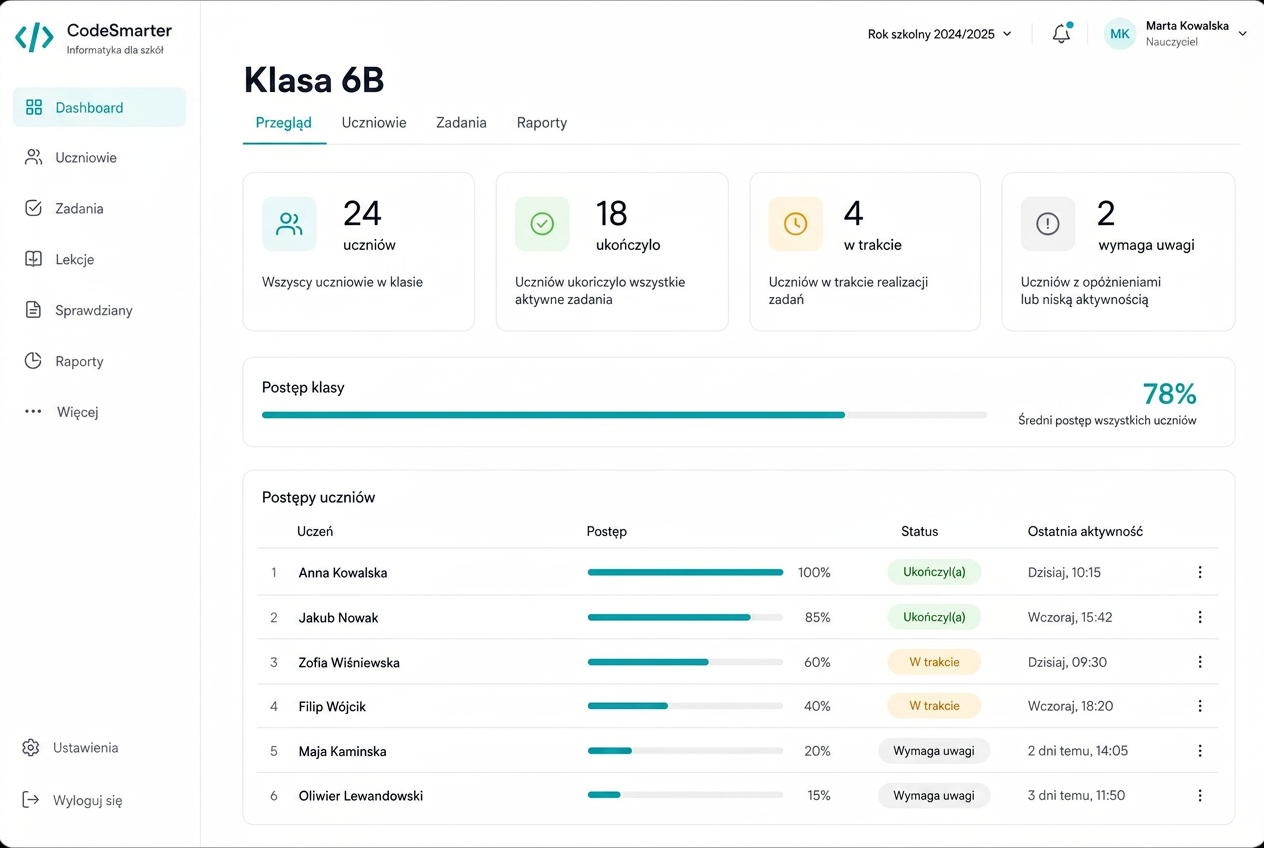Open the Marta Kowalska account menu chevron
Viewport: 1264px width, 848px height.
tap(1243, 34)
